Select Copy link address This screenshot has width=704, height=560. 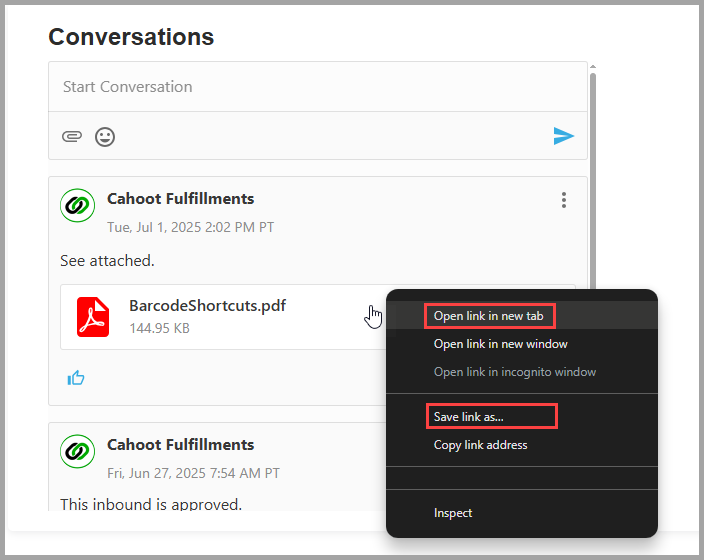(x=480, y=445)
